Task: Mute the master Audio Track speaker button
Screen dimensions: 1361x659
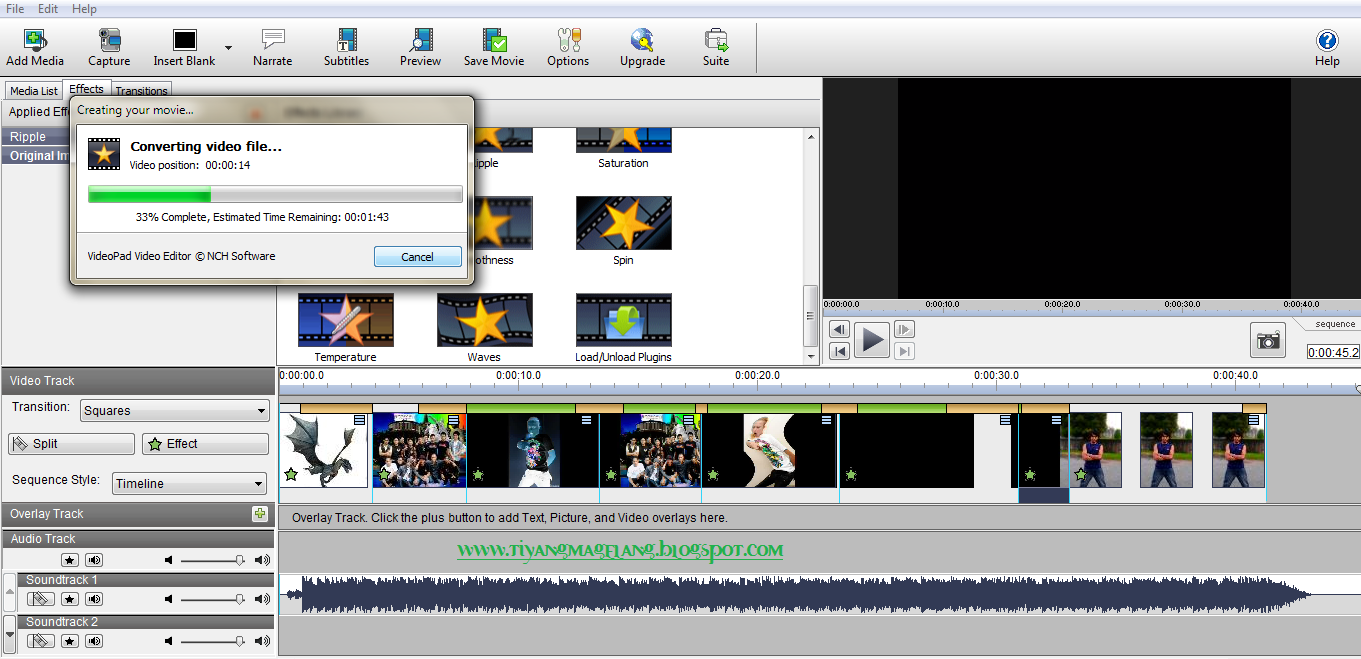Action: (x=94, y=560)
